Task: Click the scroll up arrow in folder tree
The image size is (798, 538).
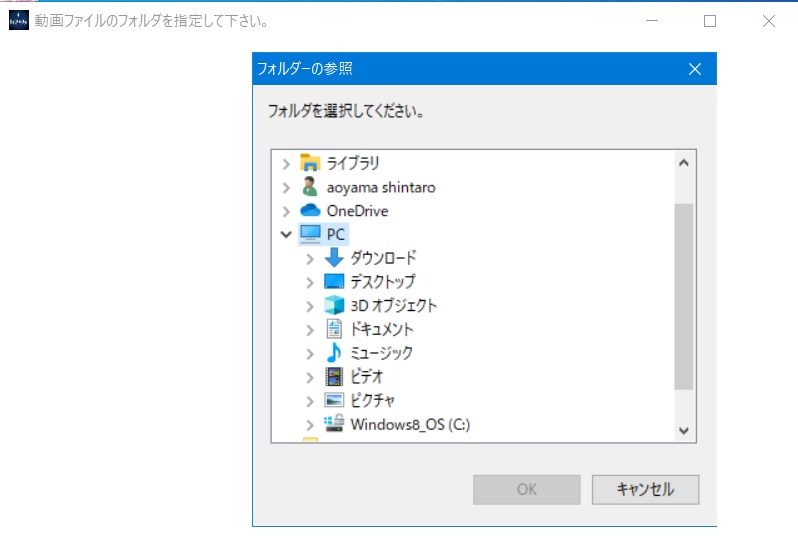Action: click(684, 162)
